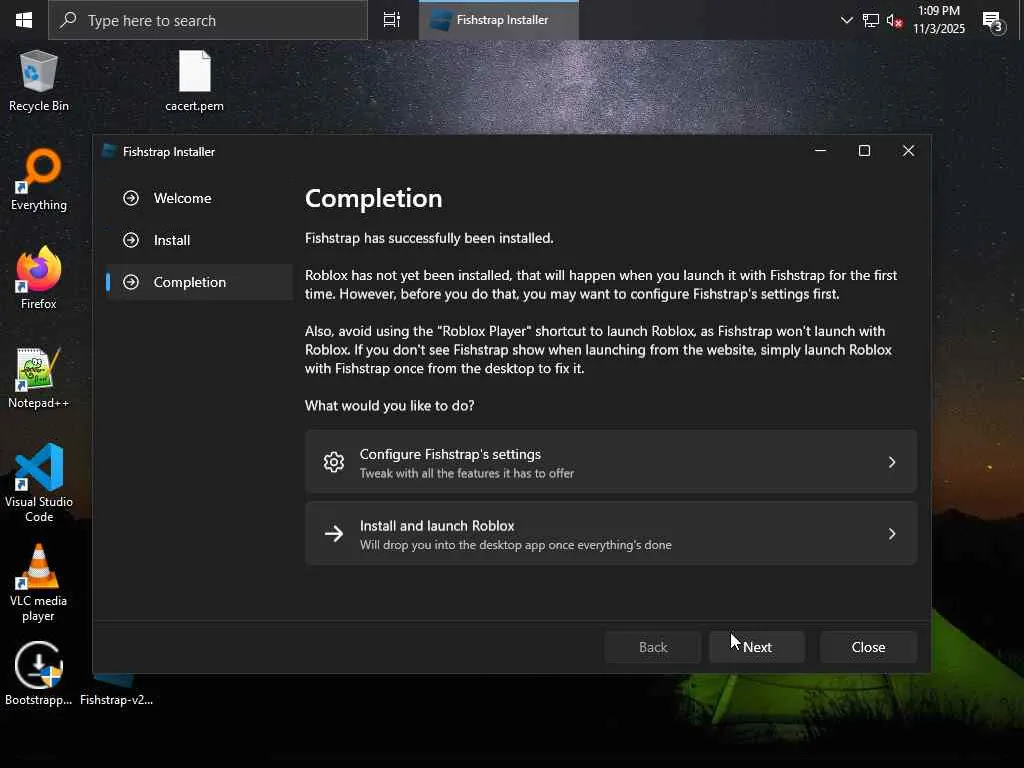Go to the Welcome step
Viewport: 1024px width, 768px height.
tap(199, 198)
